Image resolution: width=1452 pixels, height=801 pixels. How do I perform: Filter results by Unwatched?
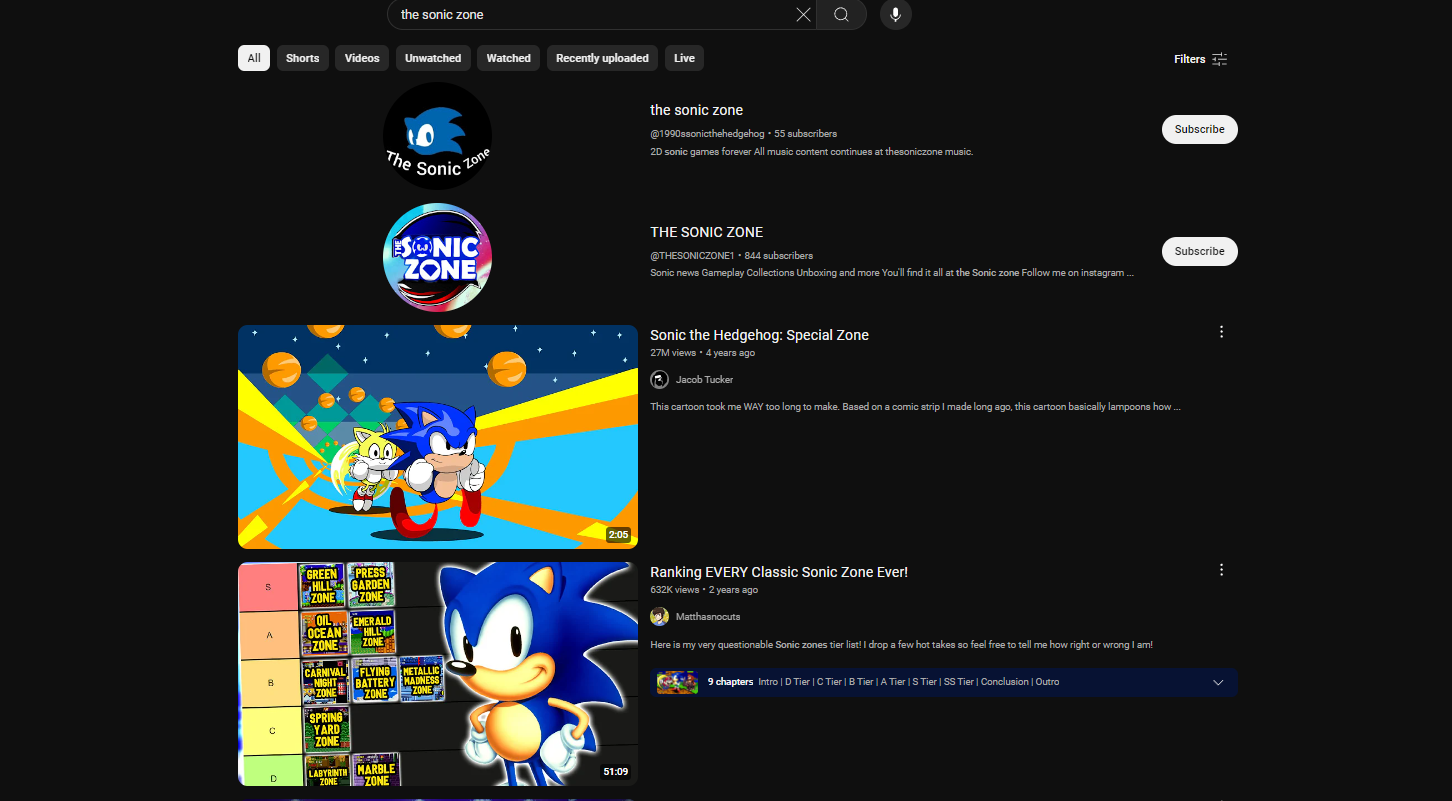pyautogui.click(x=433, y=58)
